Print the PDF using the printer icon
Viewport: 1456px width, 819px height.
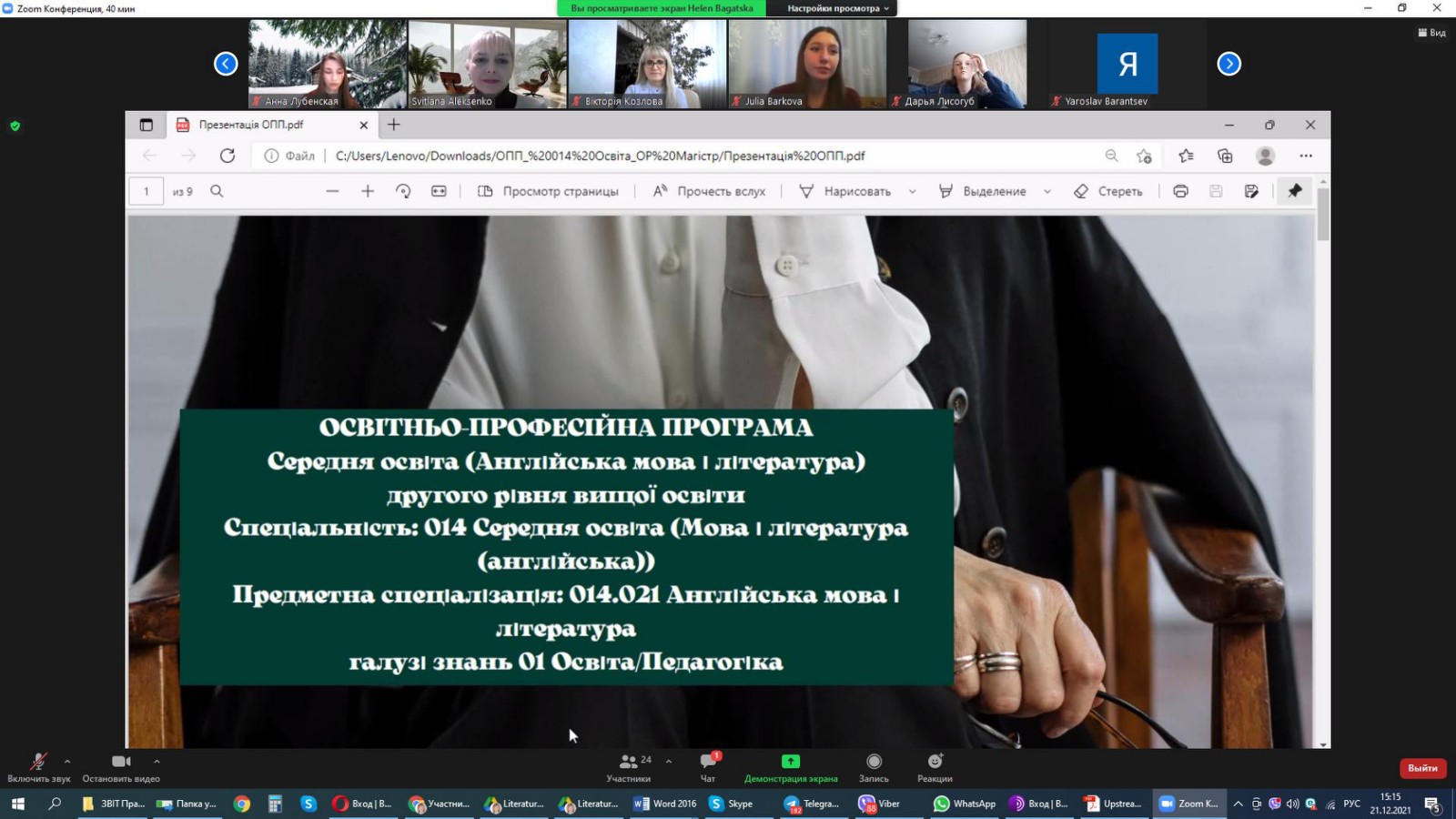[x=1180, y=191]
